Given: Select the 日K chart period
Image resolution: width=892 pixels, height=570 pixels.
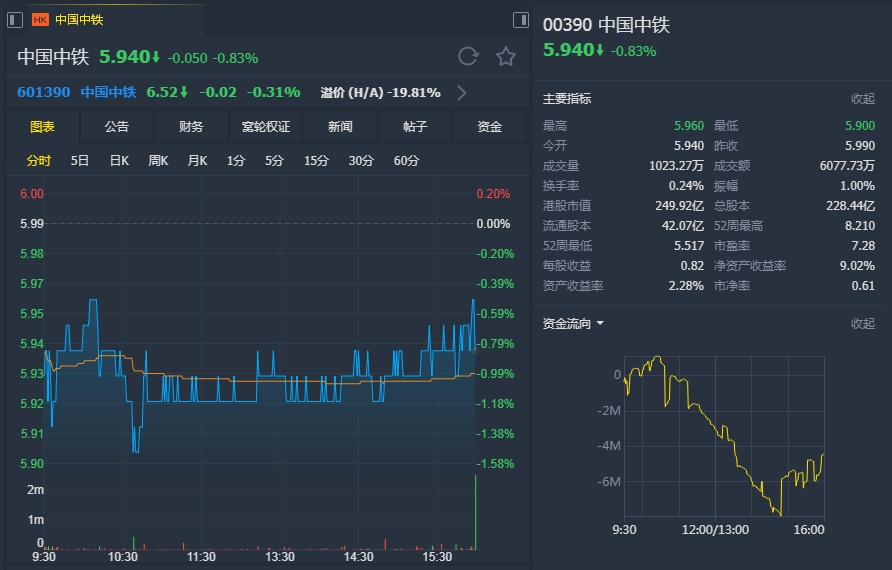Looking at the screenshot, I should click(119, 161).
